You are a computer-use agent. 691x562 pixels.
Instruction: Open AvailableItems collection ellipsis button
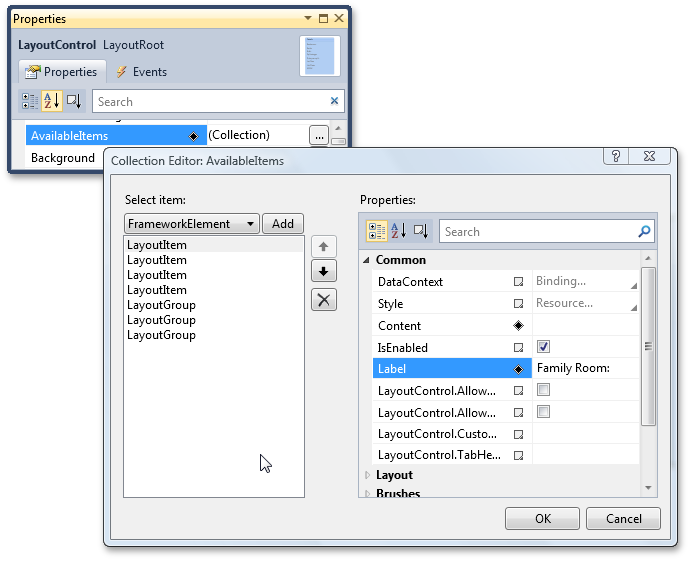pos(319,135)
